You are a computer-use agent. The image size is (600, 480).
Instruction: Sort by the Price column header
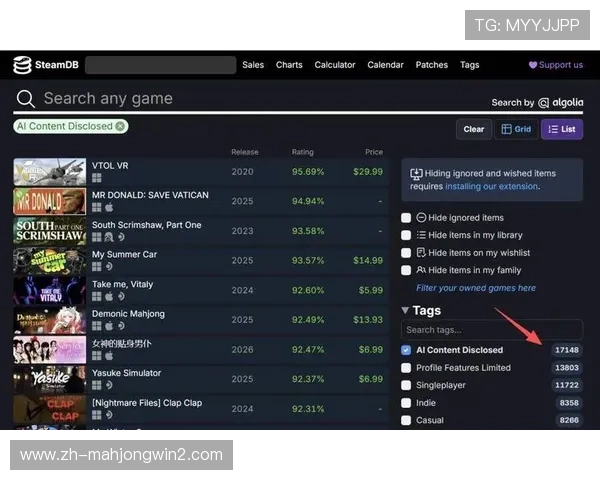(x=373, y=152)
